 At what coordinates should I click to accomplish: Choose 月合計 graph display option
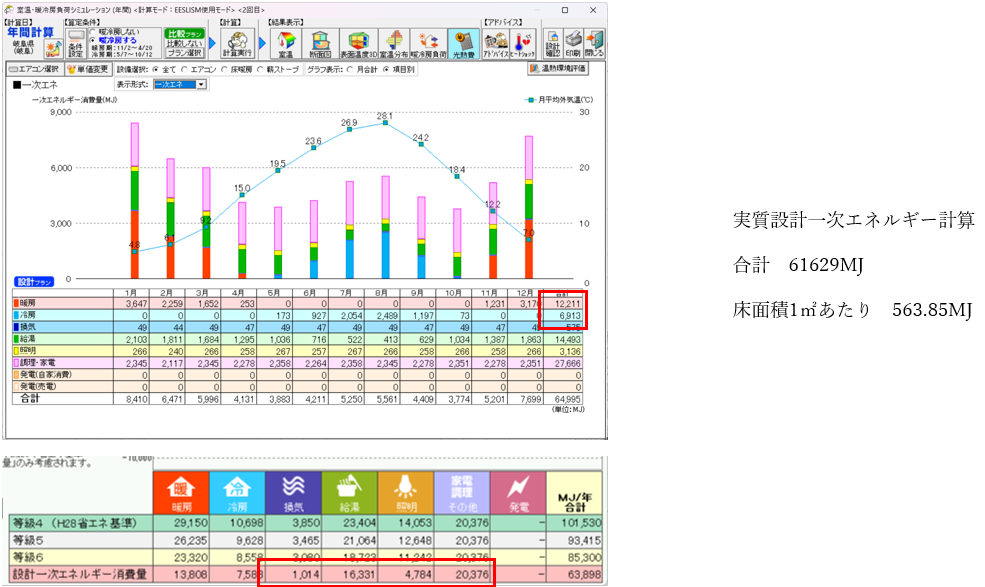pos(347,69)
